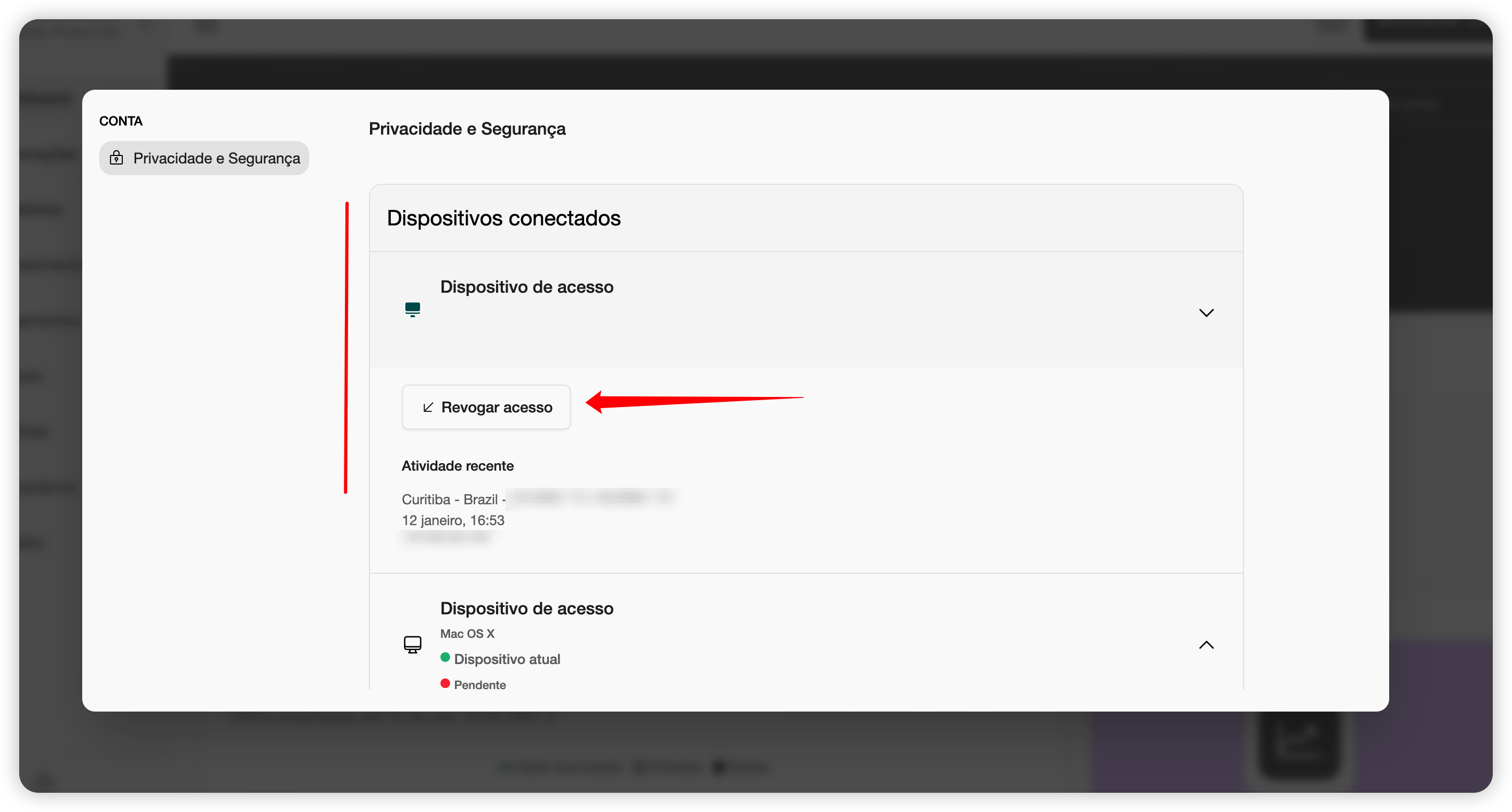Click the CONTA section header

pyautogui.click(x=120, y=121)
